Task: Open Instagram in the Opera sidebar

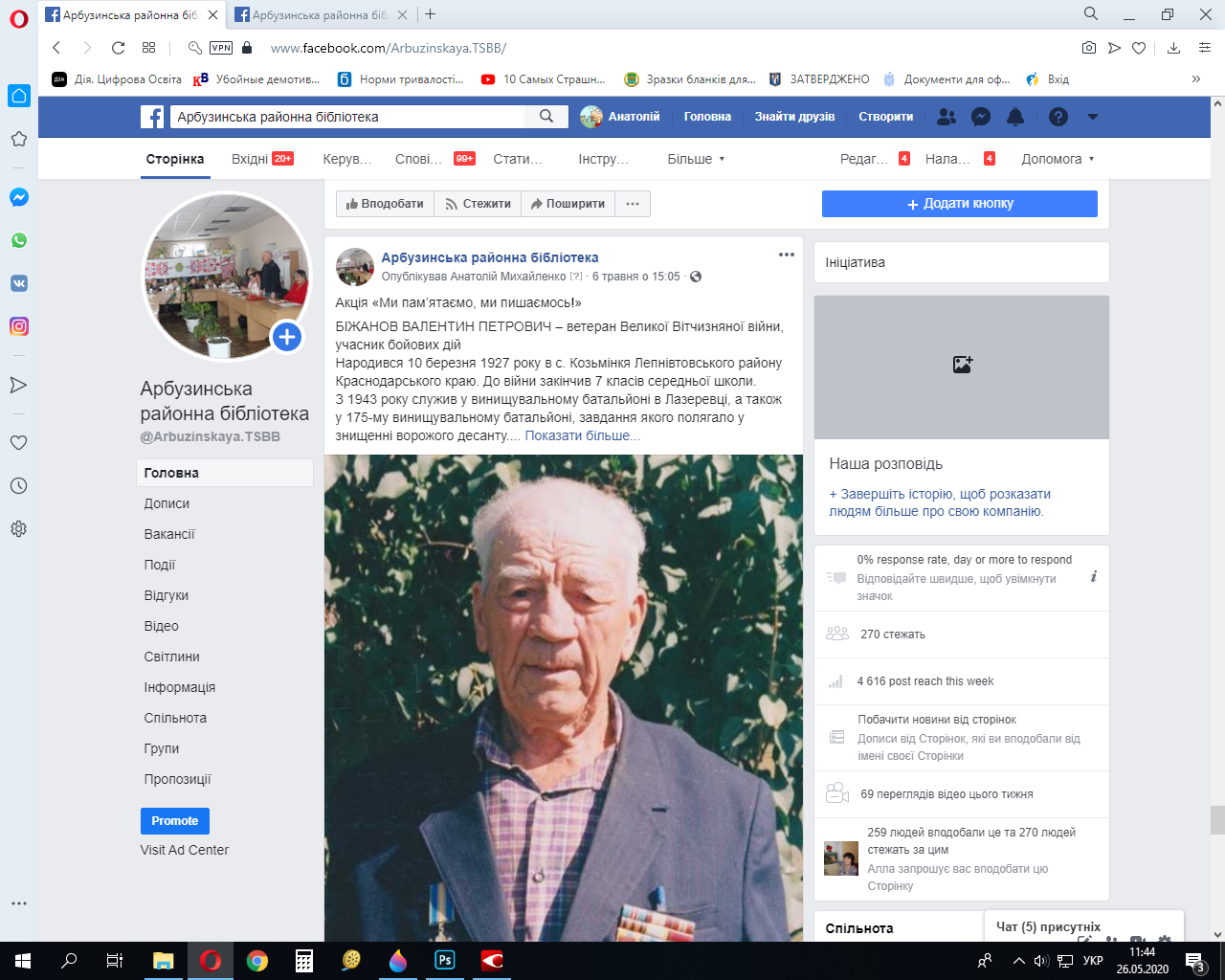Action: tap(18, 326)
